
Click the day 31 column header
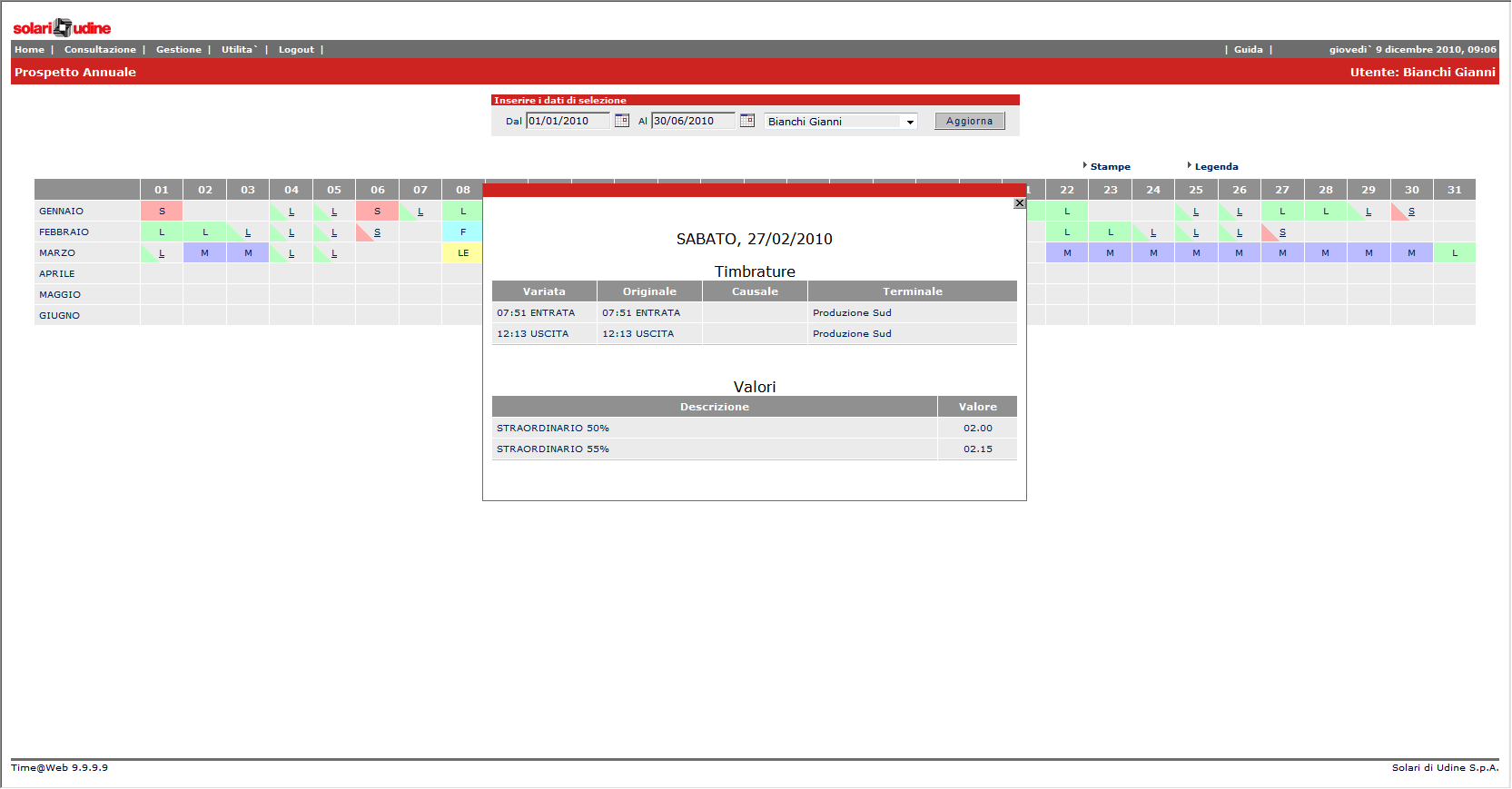[1455, 190]
